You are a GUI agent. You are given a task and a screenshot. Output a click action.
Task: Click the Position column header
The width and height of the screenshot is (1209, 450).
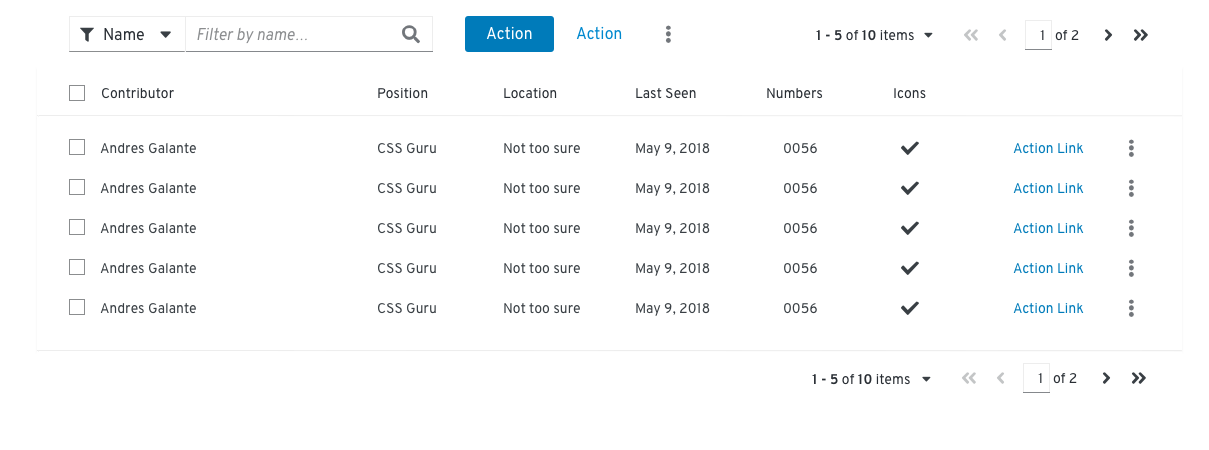coord(402,93)
